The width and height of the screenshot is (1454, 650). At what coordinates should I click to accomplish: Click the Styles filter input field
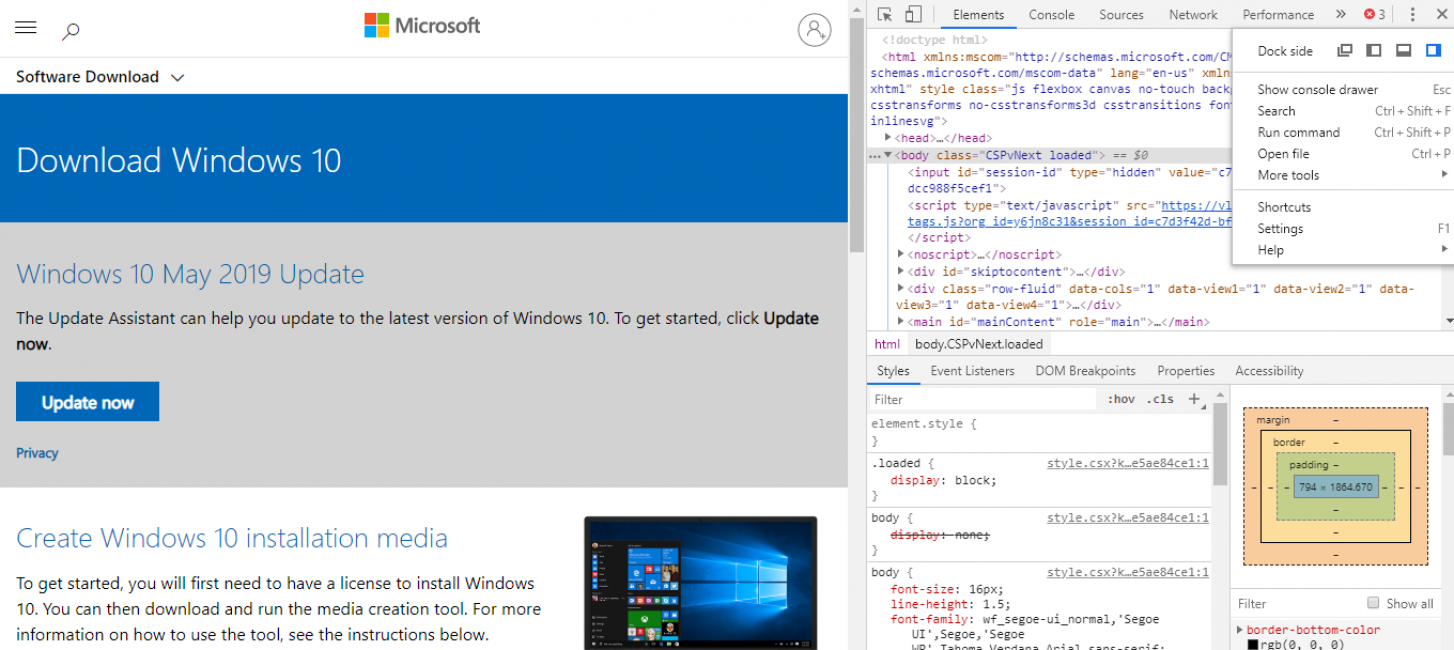tap(980, 399)
